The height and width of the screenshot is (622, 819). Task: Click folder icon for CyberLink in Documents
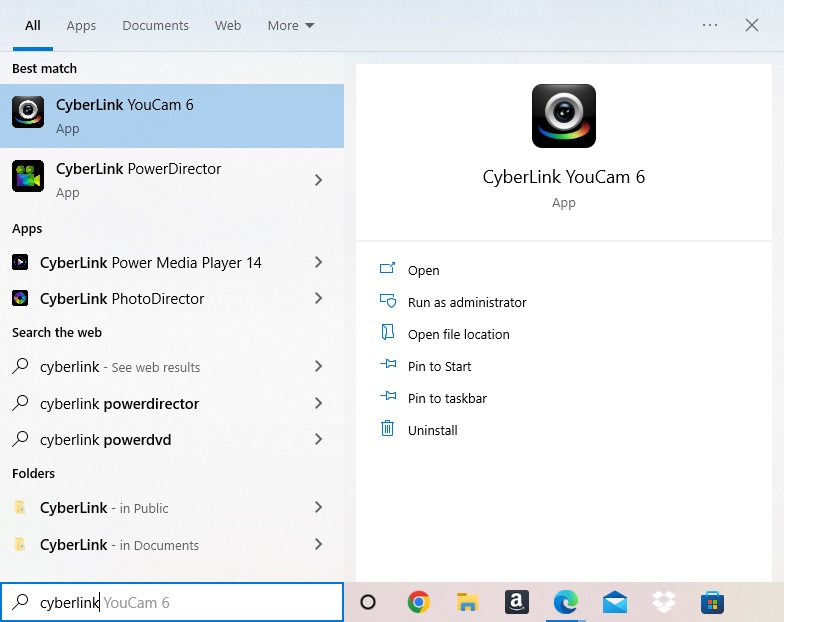(x=20, y=544)
